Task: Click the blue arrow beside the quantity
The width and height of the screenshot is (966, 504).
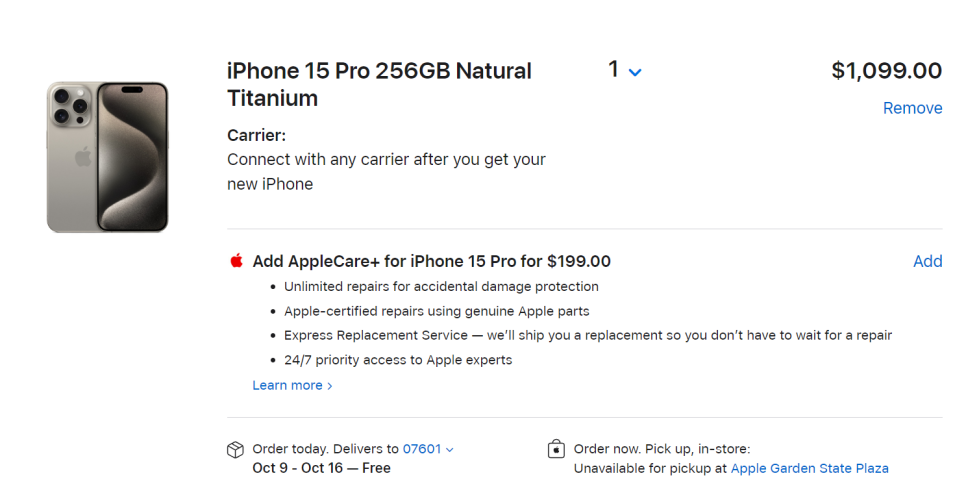Action: point(635,73)
